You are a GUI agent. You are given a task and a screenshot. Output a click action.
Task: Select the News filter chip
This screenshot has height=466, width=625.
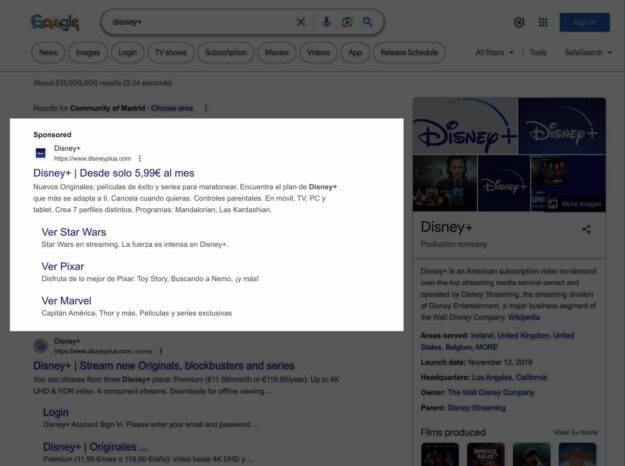[48, 53]
